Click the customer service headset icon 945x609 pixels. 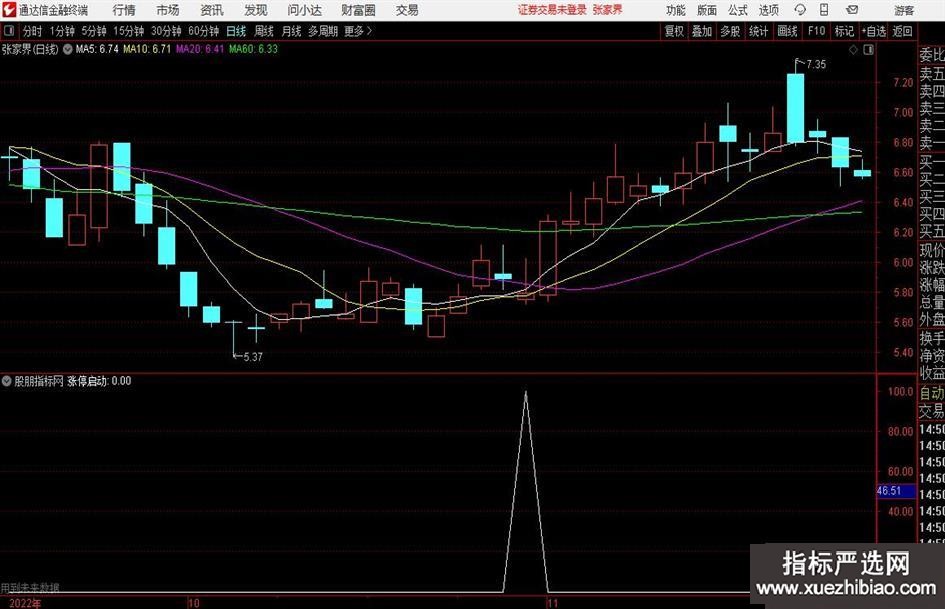coord(800,10)
